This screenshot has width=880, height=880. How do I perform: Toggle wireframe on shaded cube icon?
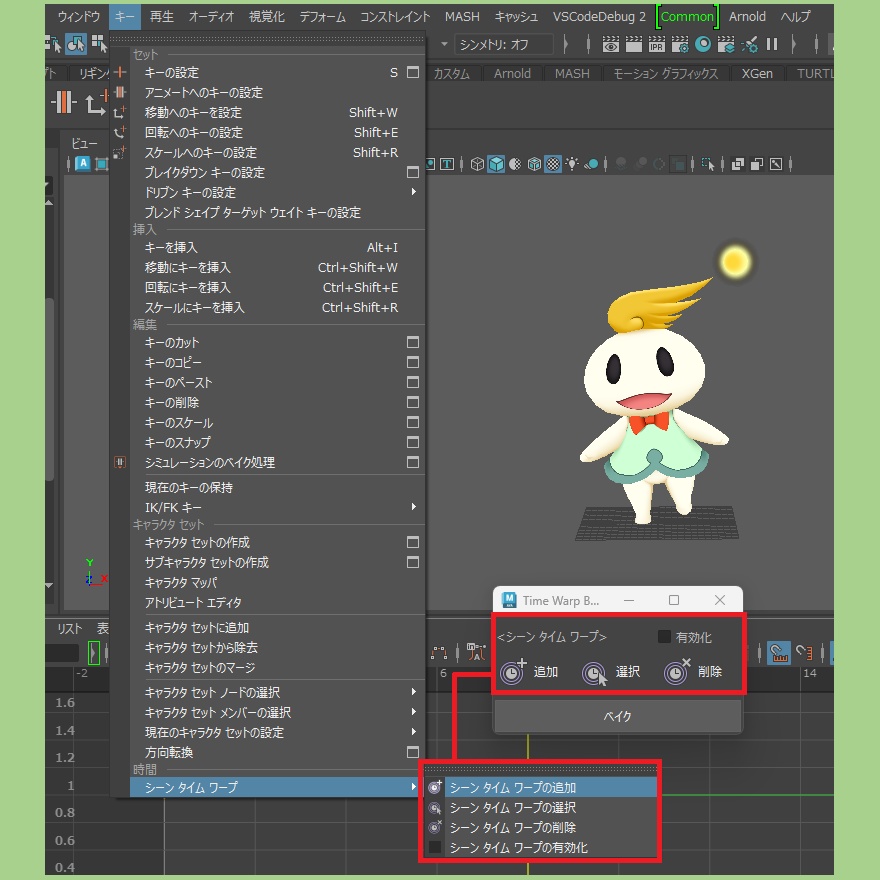(534, 164)
